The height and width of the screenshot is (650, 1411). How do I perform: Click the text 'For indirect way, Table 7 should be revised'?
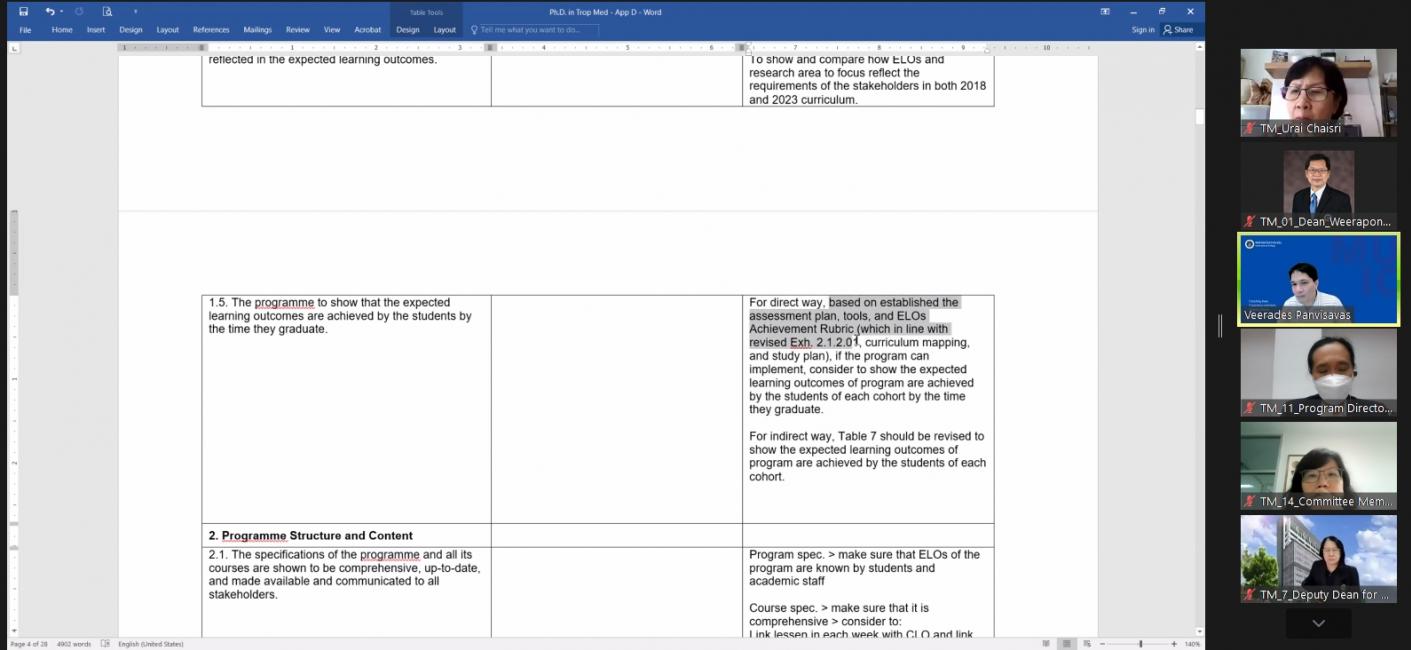point(867,436)
